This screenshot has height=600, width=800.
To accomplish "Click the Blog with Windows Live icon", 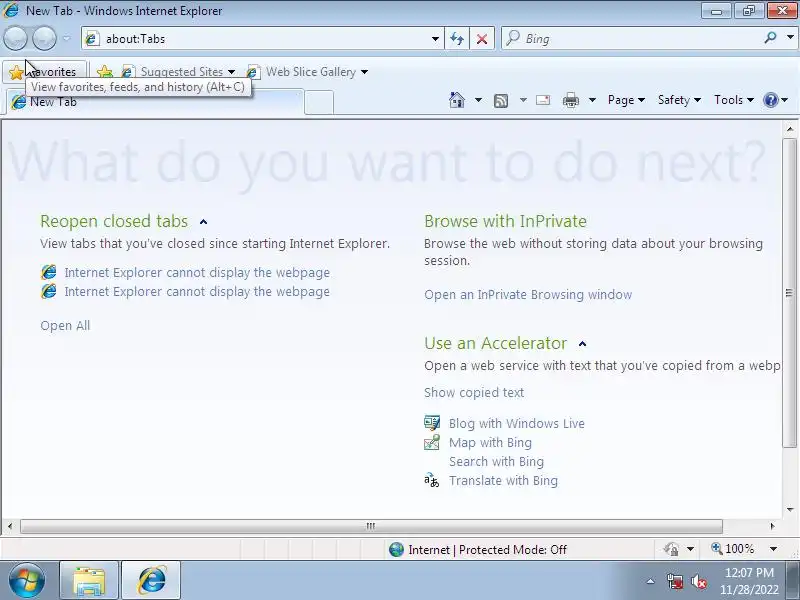I will [432, 423].
